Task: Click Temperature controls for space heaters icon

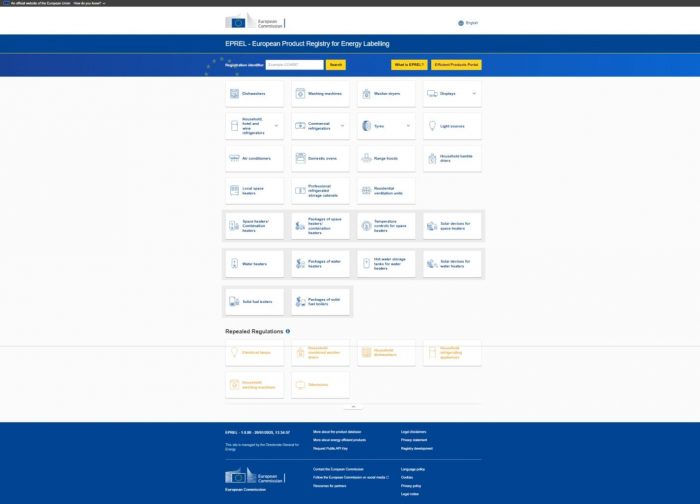Action: 366,226
